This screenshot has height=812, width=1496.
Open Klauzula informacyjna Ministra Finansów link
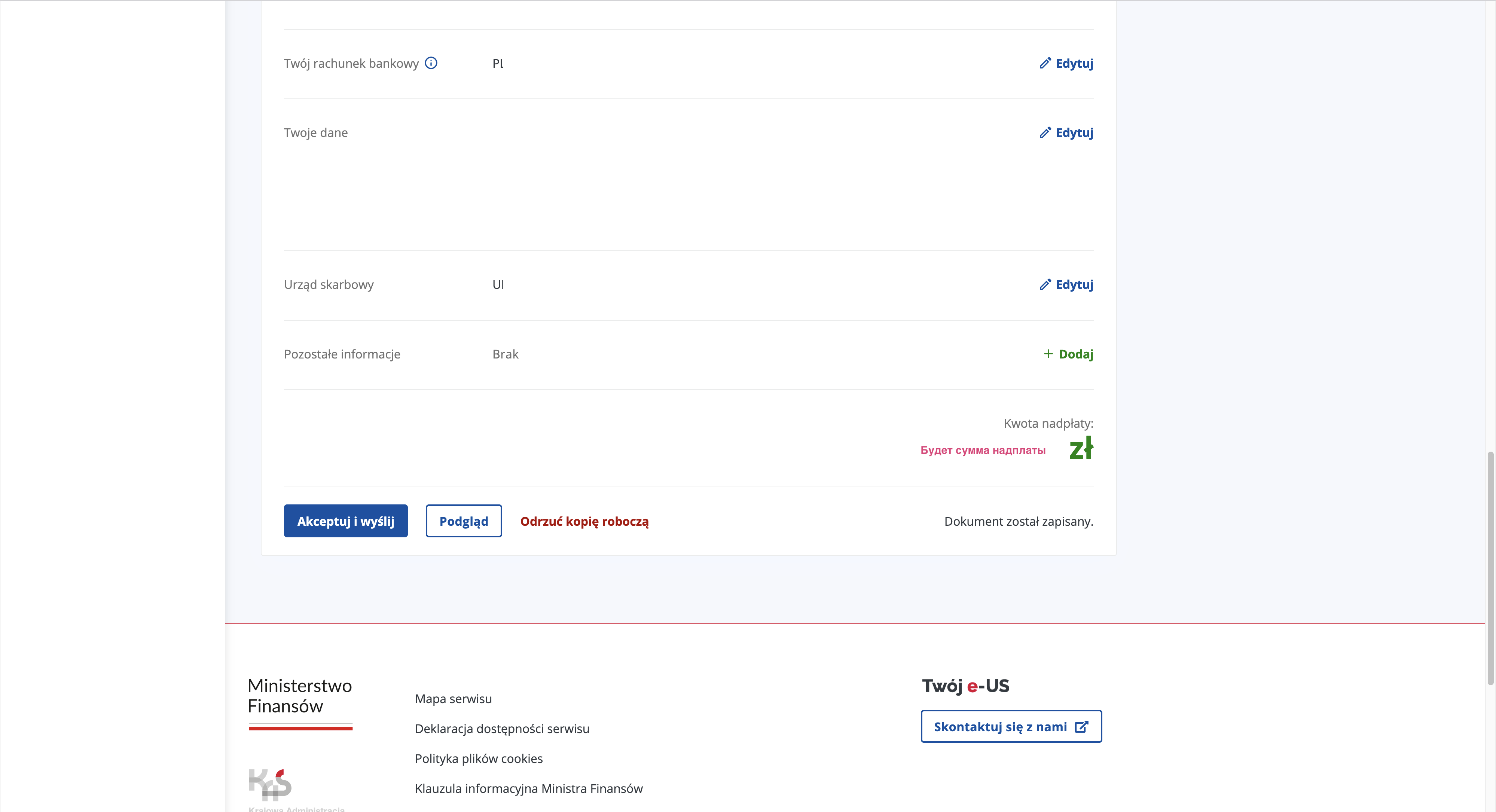pos(528,788)
